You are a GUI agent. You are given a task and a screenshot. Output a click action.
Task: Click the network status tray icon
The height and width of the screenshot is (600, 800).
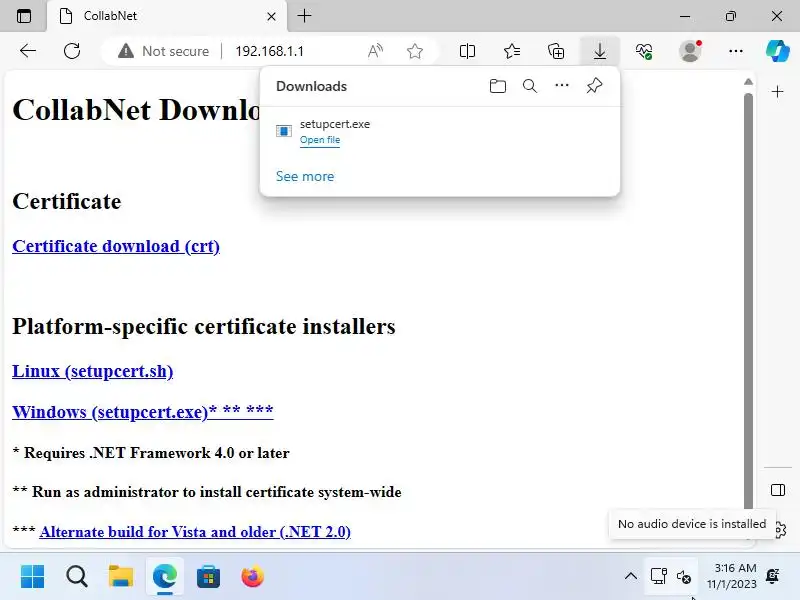659,577
